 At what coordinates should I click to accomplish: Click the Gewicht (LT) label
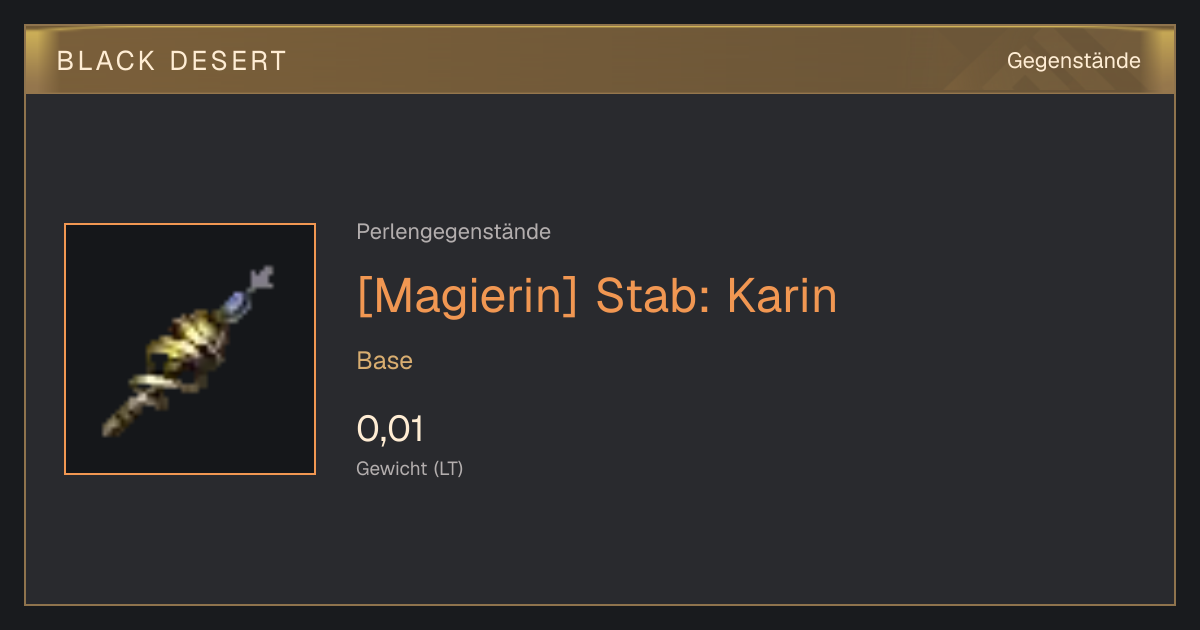(409, 468)
